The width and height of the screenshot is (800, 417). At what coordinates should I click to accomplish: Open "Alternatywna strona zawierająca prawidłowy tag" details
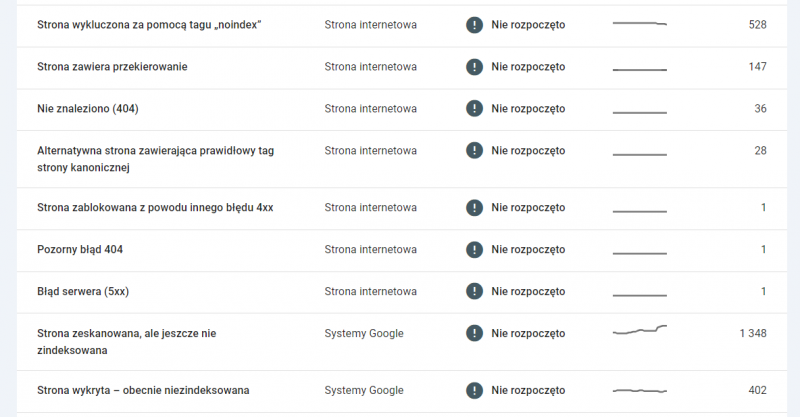(155, 151)
